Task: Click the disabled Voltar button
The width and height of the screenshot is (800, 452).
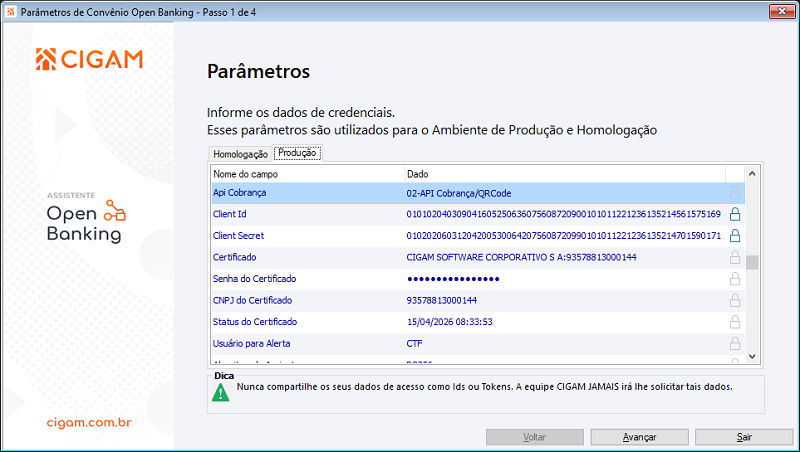Action: point(535,437)
